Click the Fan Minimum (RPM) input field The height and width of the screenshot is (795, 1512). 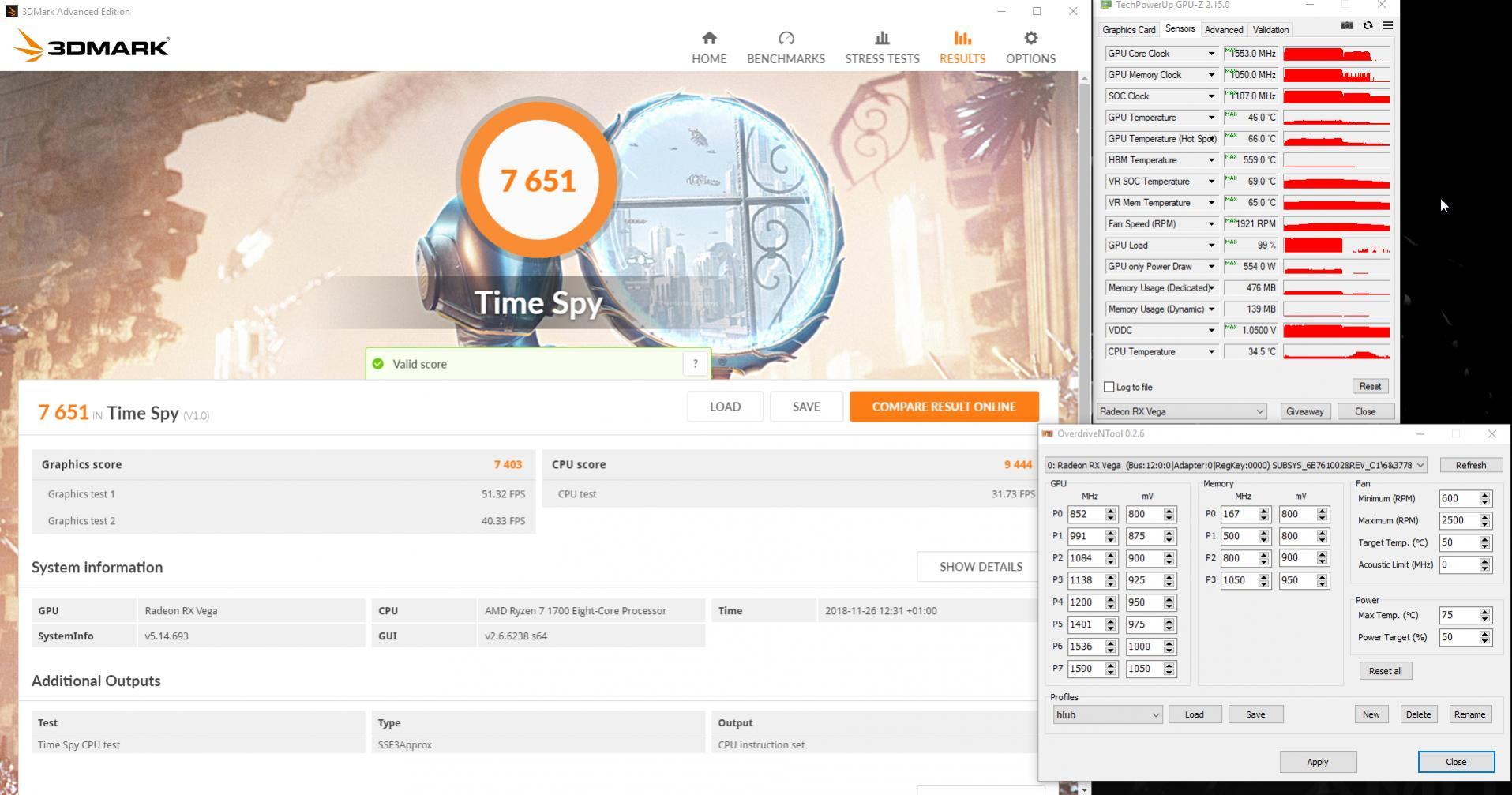coord(1458,498)
